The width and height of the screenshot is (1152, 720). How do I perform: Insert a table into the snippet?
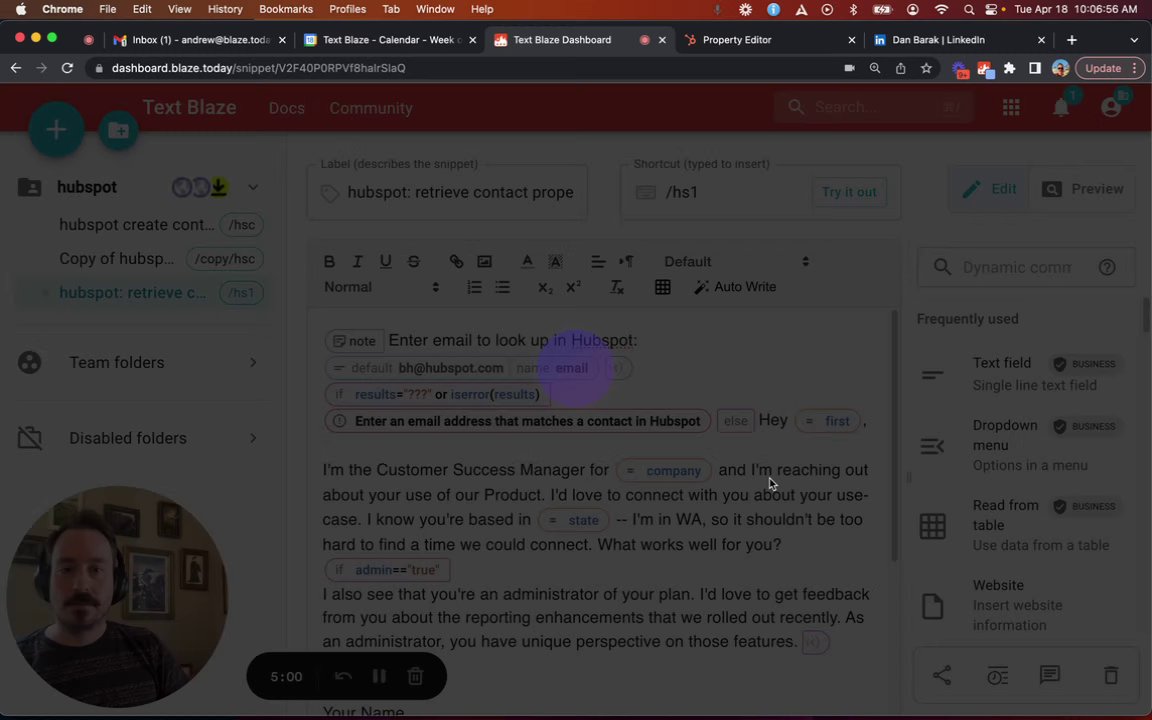coord(662,287)
